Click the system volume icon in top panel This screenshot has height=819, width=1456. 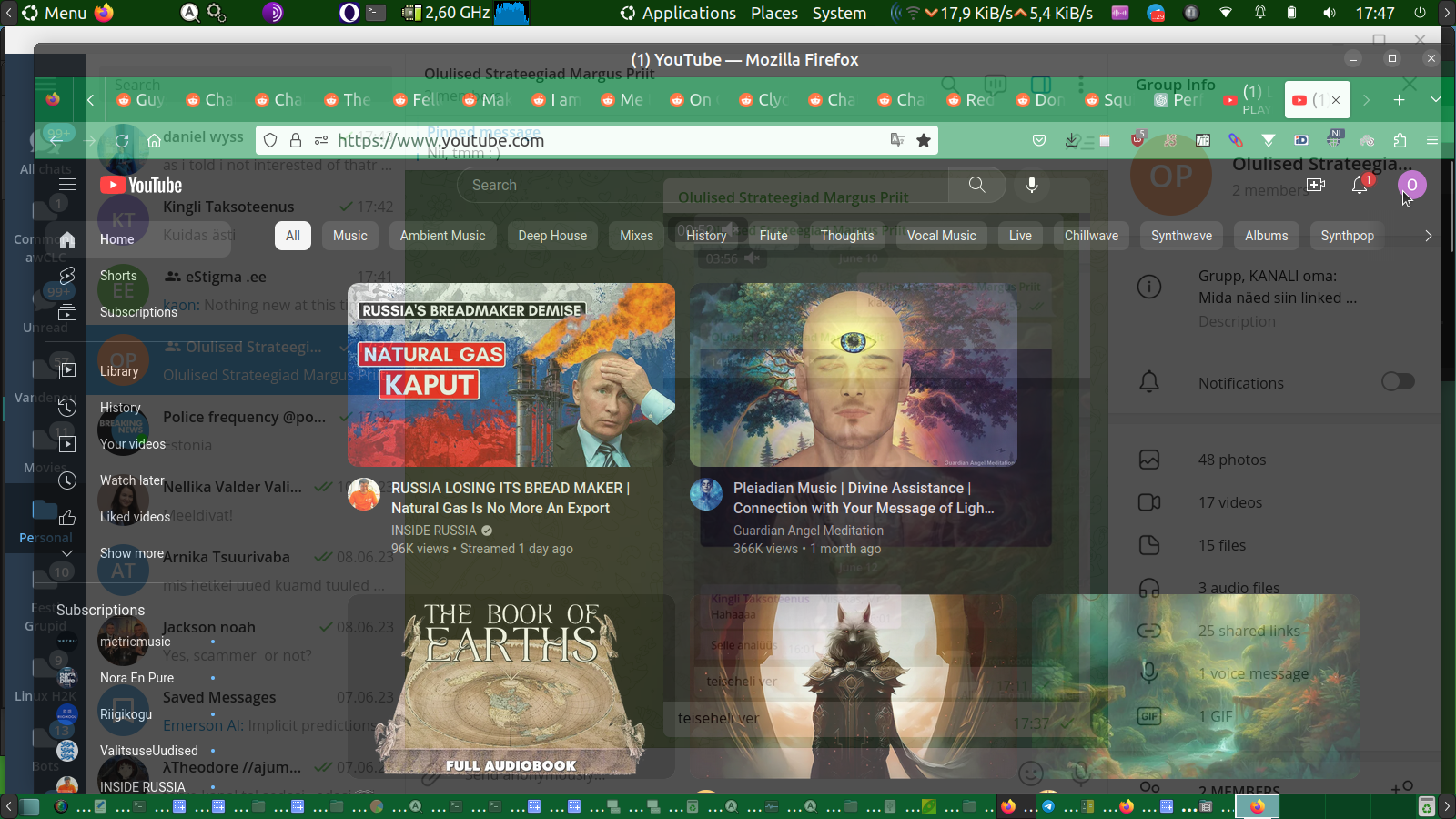[x=1330, y=13]
